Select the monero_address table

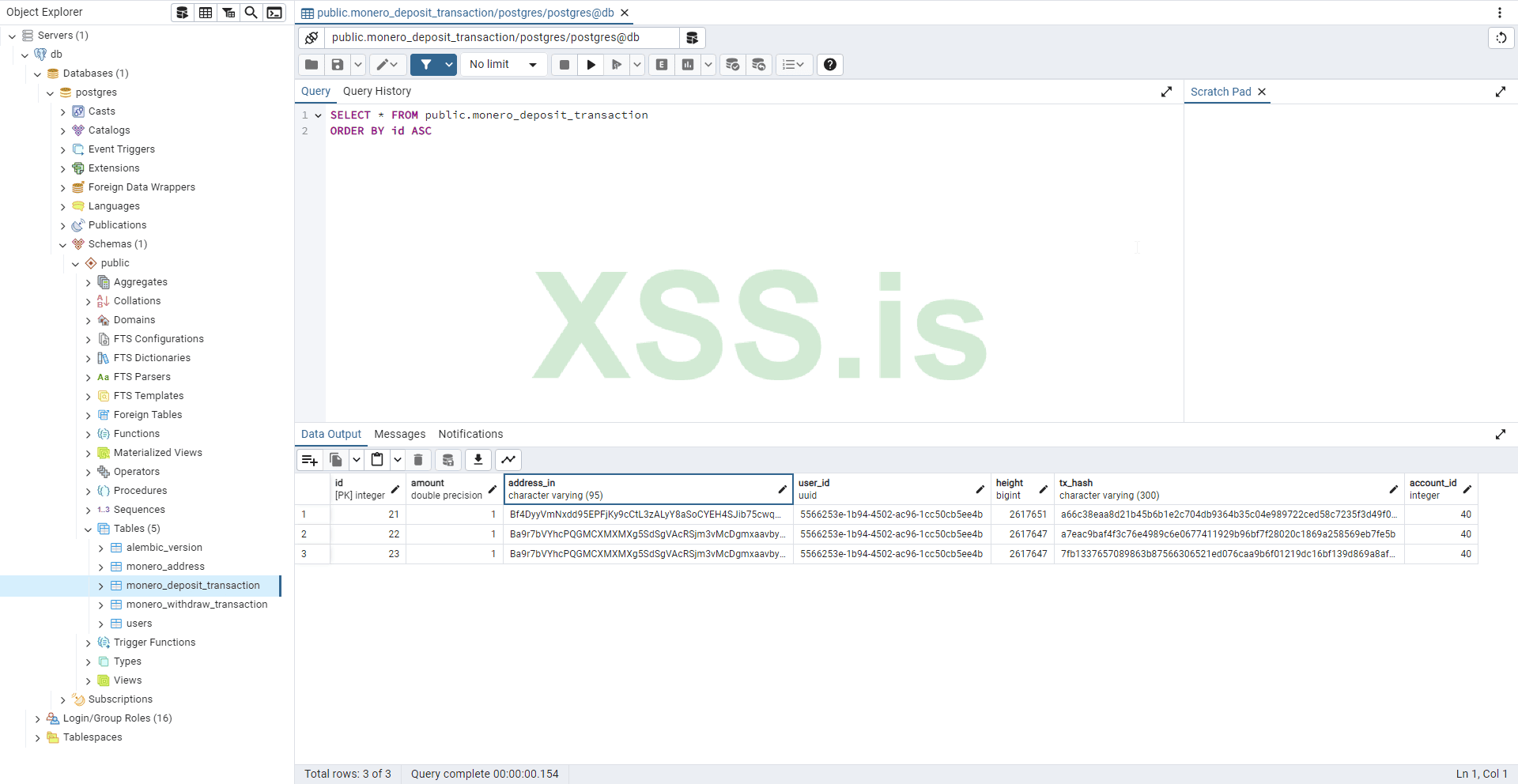point(165,567)
